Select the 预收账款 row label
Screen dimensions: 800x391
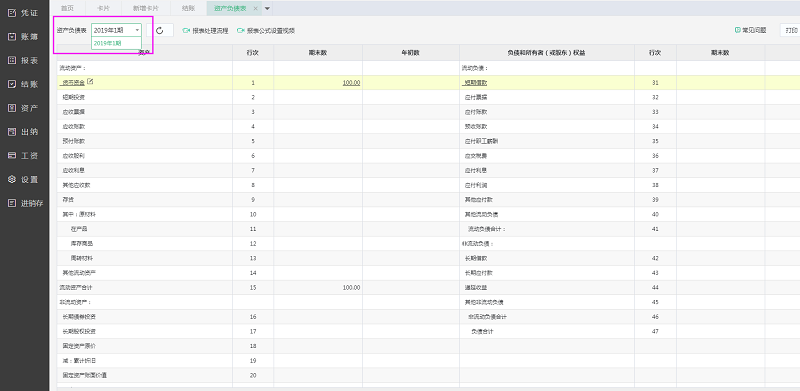point(476,126)
